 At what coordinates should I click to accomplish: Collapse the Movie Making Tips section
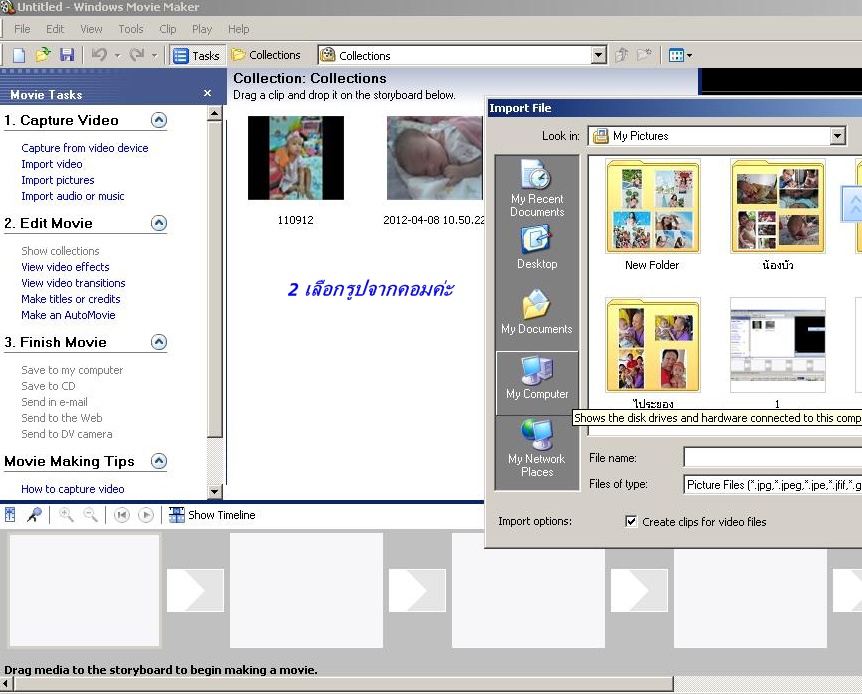tap(159, 461)
